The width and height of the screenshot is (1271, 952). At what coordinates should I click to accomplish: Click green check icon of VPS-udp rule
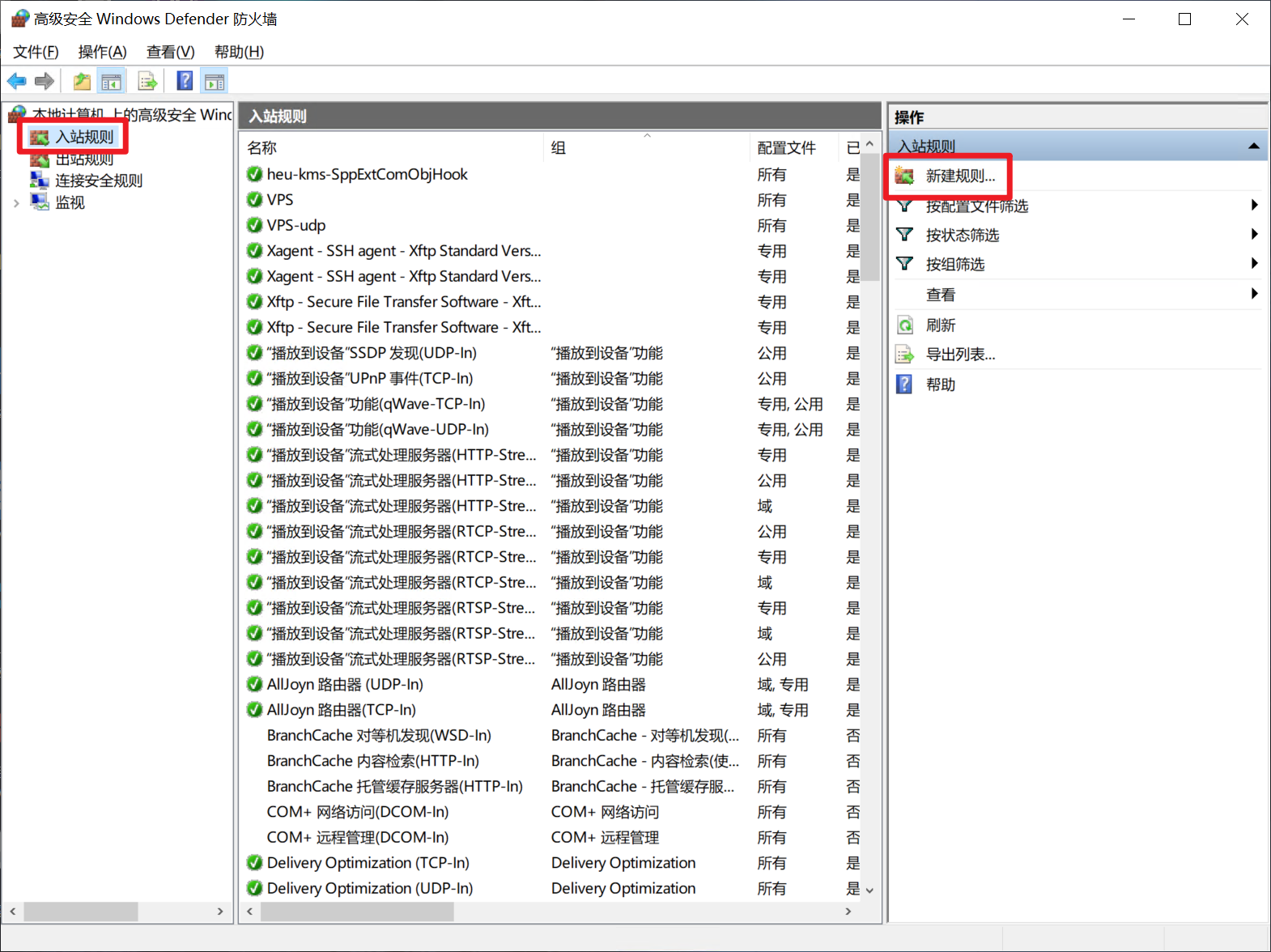tap(255, 225)
